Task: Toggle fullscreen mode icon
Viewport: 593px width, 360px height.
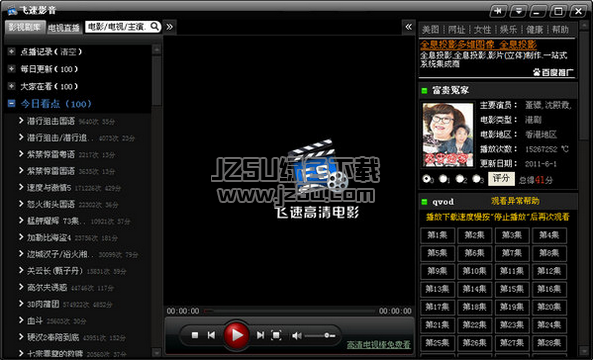Action: point(276,335)
